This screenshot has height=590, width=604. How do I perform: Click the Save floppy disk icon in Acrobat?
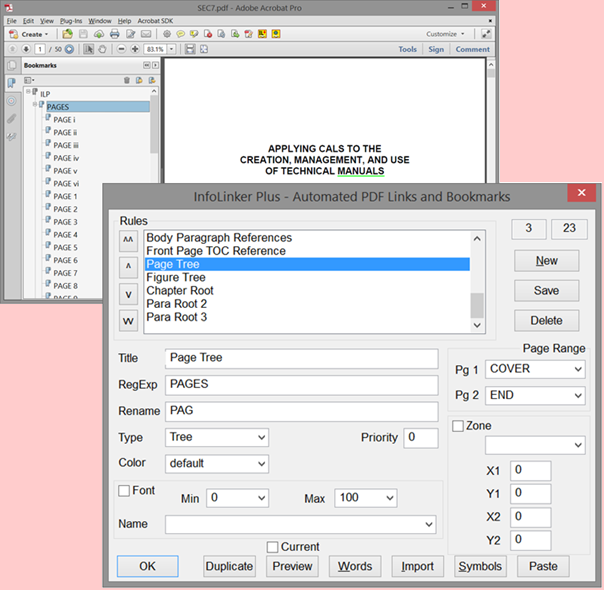point(83,34)
